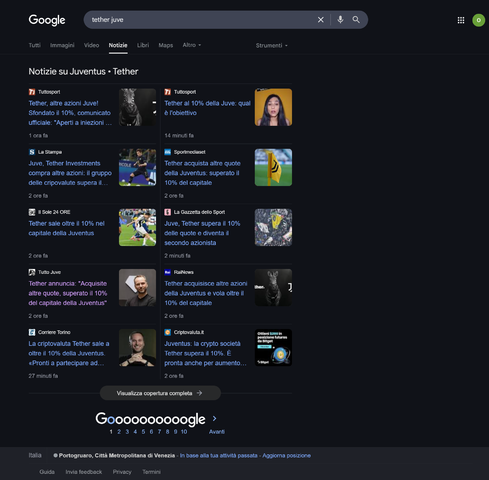Open 'Tether al 10% della Juve: qual è l'obiettivo'

(207, 108)
